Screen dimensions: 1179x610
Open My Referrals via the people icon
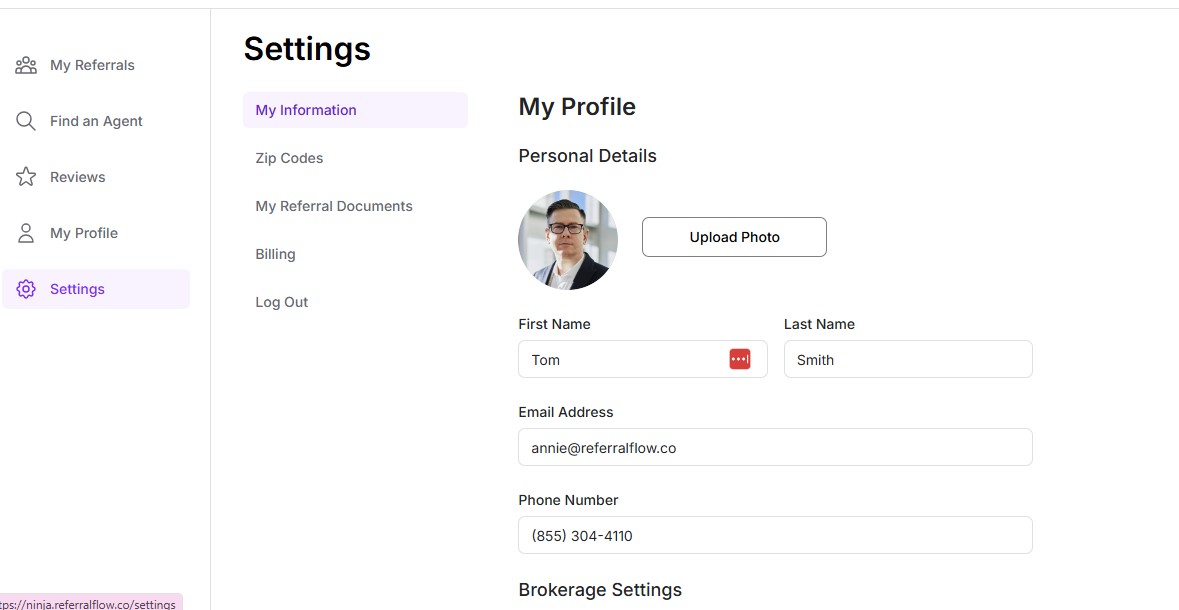(x=26, y=64)
